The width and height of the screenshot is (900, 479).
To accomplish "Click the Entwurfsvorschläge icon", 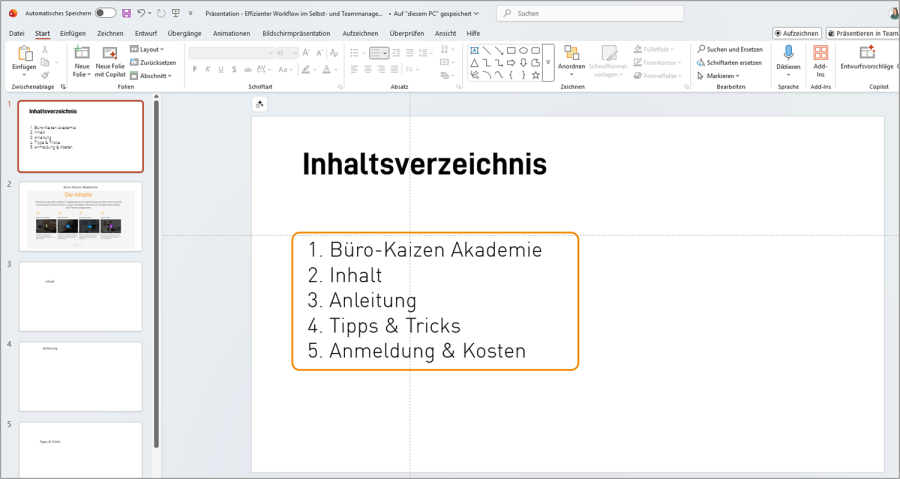I will (x=867, y=53).
